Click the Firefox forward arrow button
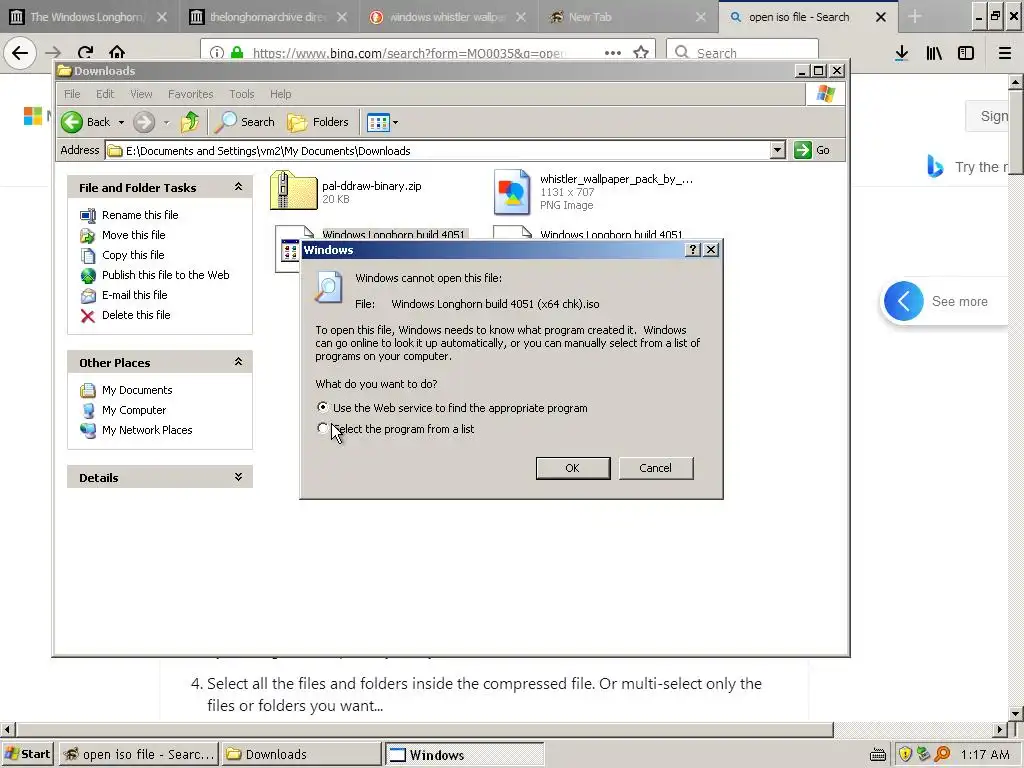Image resolution: width=1024 pixels, height=768 pixels. (54, 53)
